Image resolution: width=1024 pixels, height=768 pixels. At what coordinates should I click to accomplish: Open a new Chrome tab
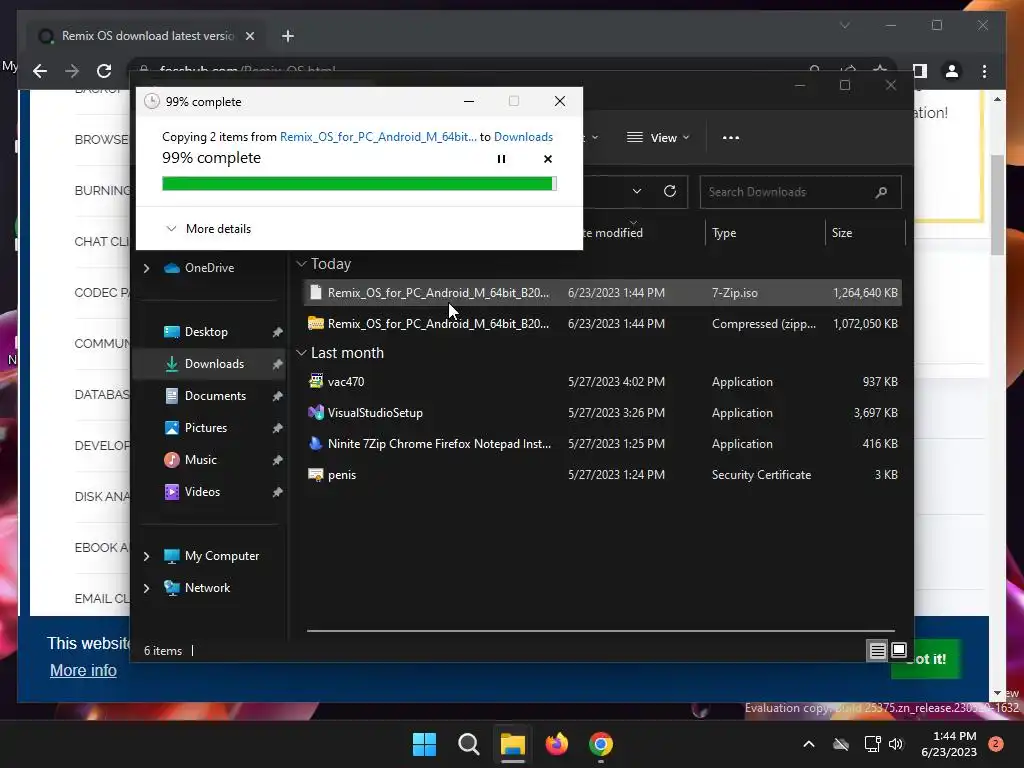pos(287,36)
